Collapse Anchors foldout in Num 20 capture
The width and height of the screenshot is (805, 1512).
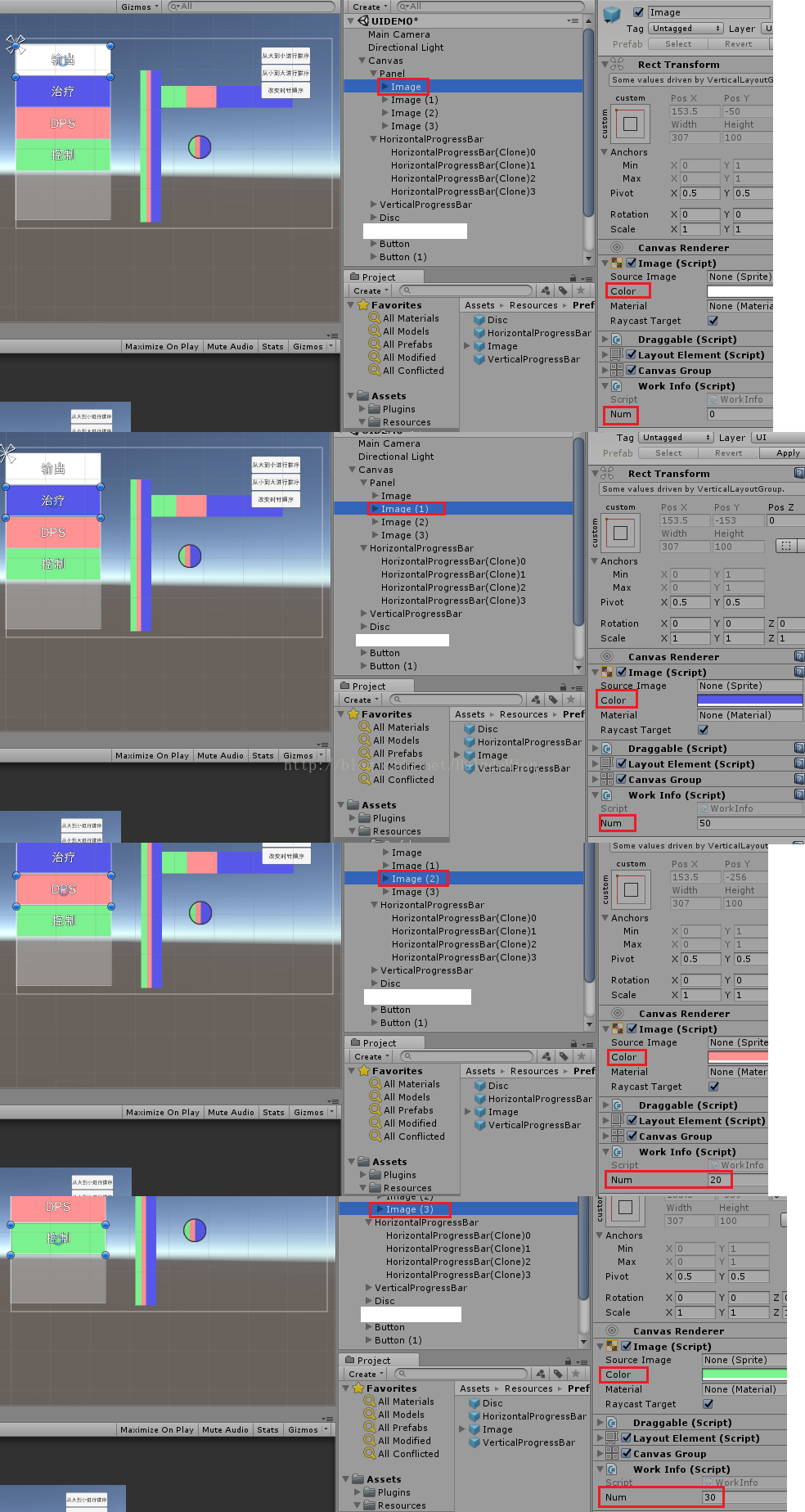(605, 918)
